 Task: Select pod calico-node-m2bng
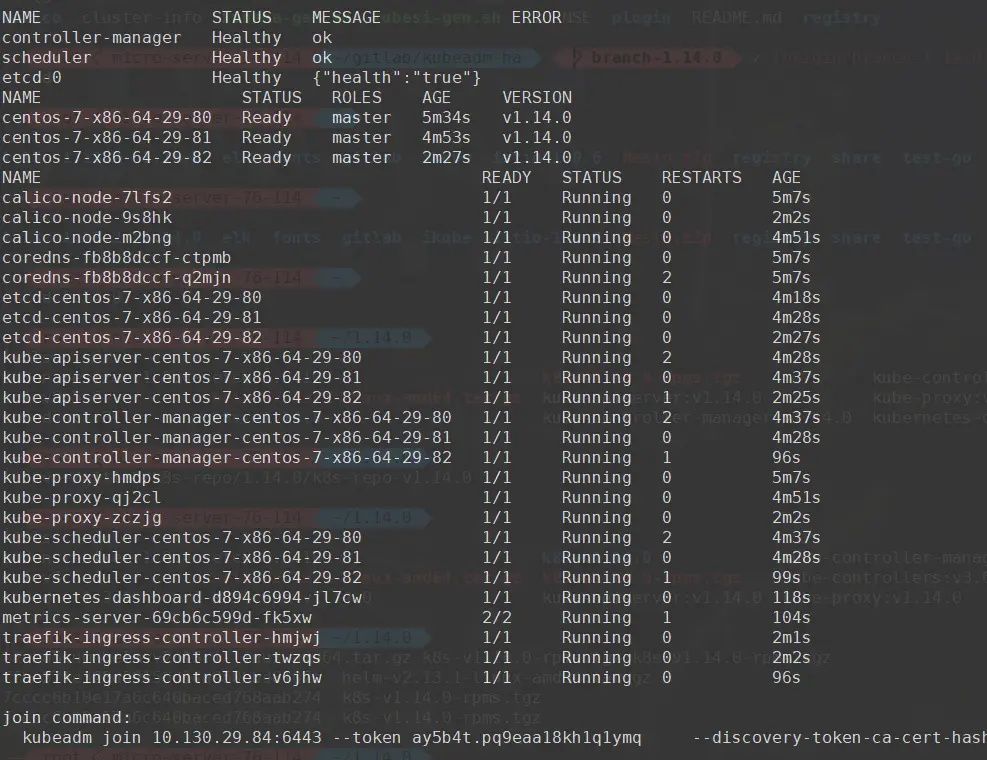coord(87,238)
